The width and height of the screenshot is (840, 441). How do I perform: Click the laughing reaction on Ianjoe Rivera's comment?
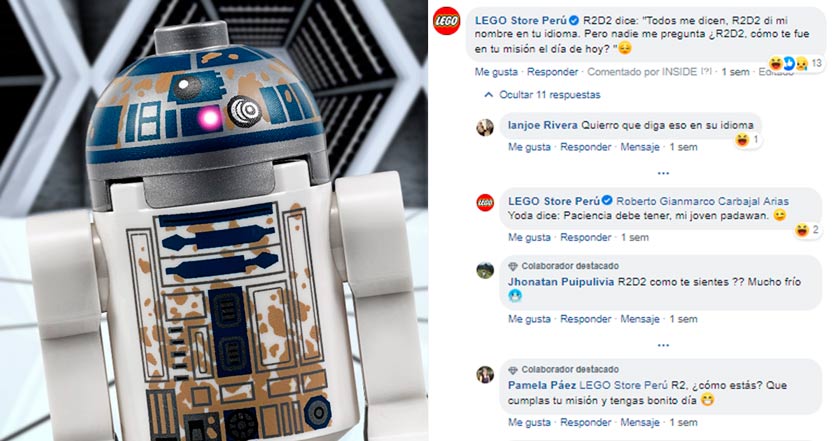pos(742,140)
